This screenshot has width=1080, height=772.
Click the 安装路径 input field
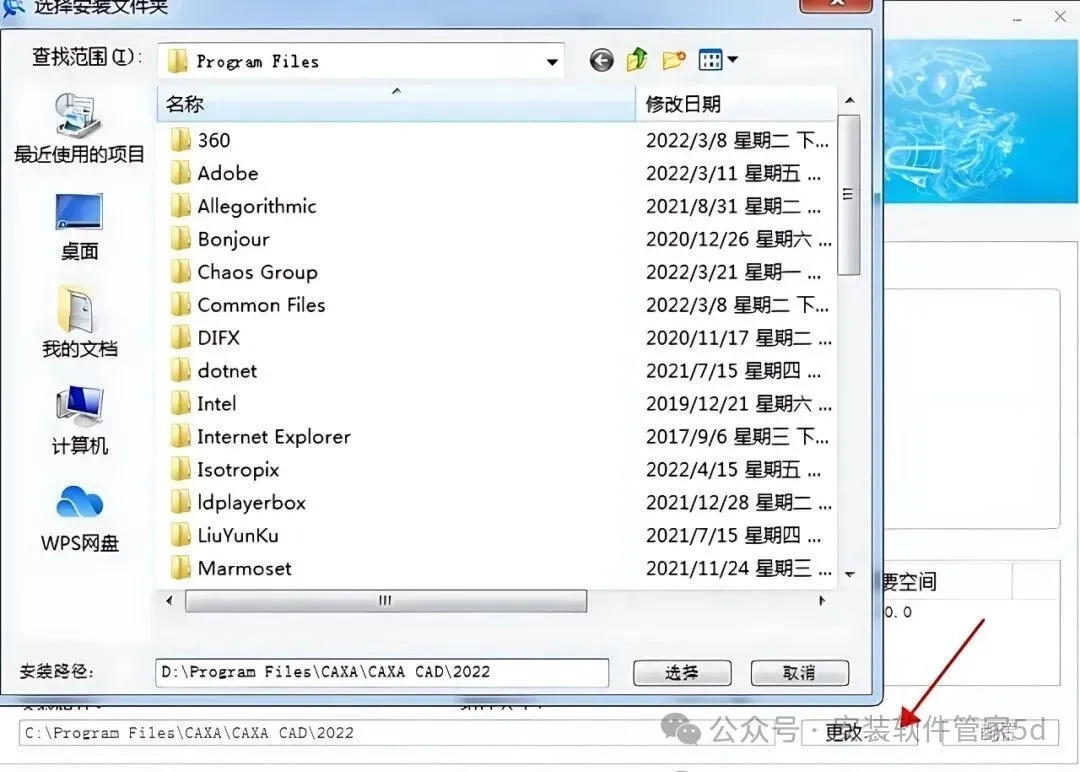[382, 672]
